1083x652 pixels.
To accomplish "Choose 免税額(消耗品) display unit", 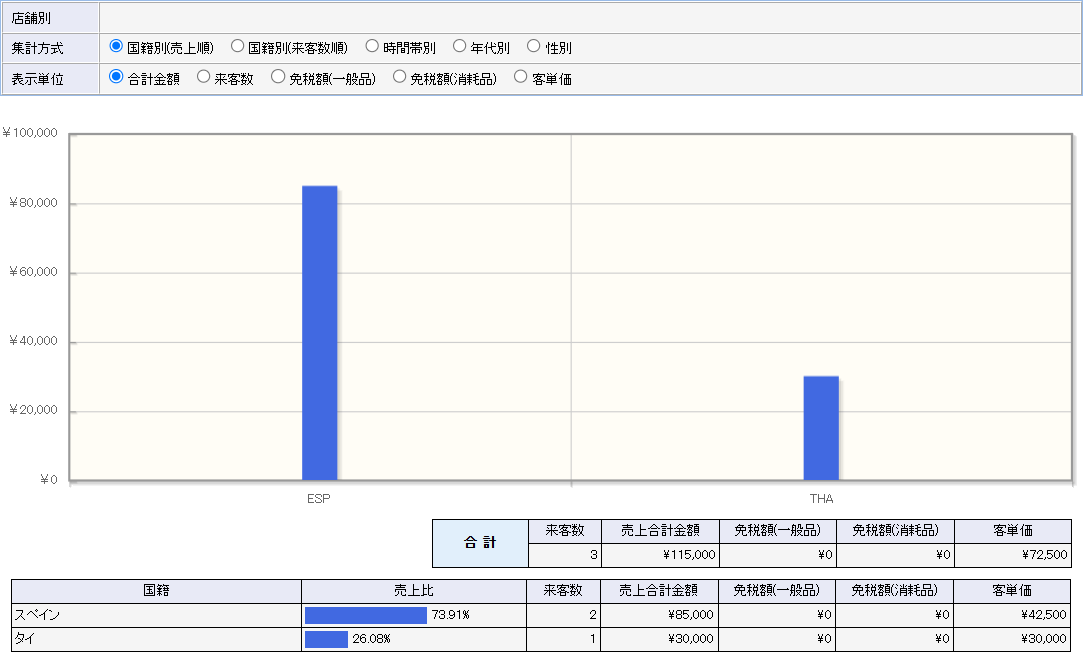I will pos(399,77).
